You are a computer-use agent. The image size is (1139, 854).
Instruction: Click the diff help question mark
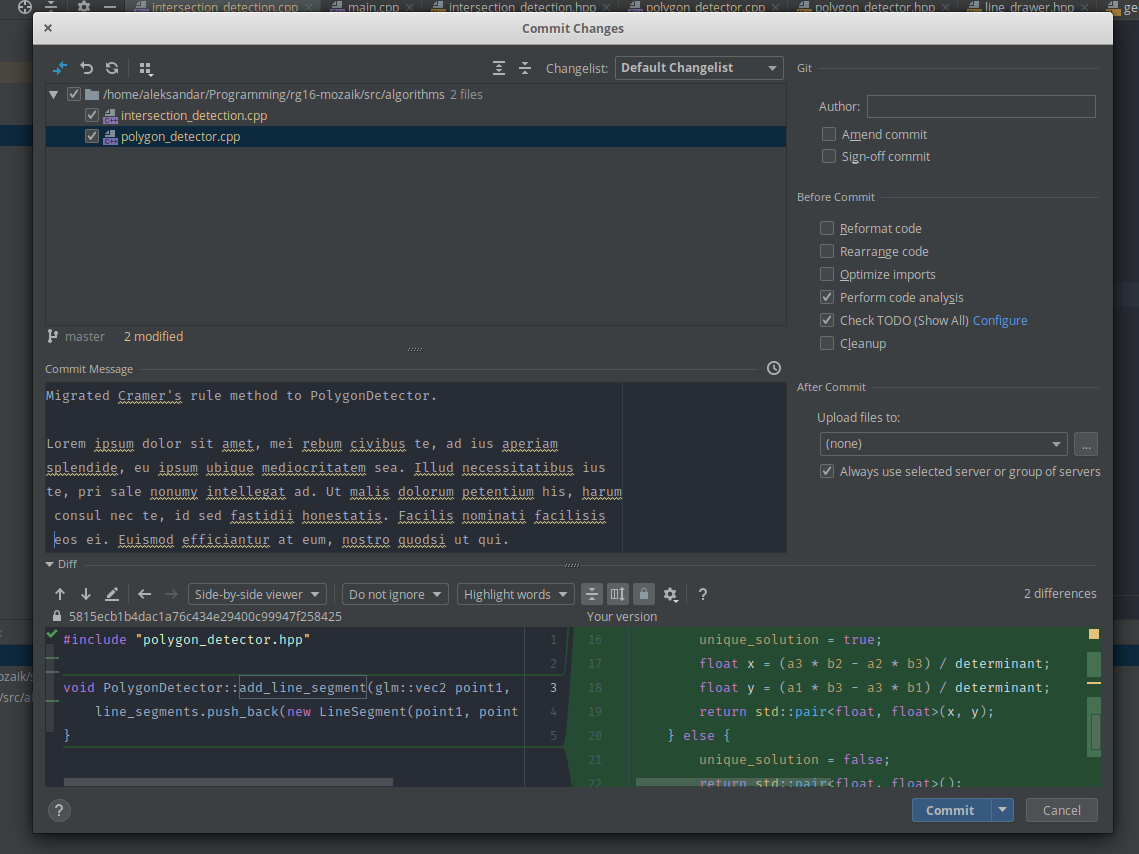pyautogui.click(x=702, y=594)
